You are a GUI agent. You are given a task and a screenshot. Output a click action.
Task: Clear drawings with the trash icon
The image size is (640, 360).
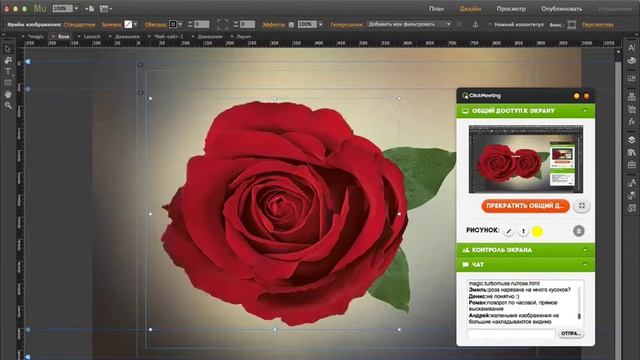[x=579, y=231]
